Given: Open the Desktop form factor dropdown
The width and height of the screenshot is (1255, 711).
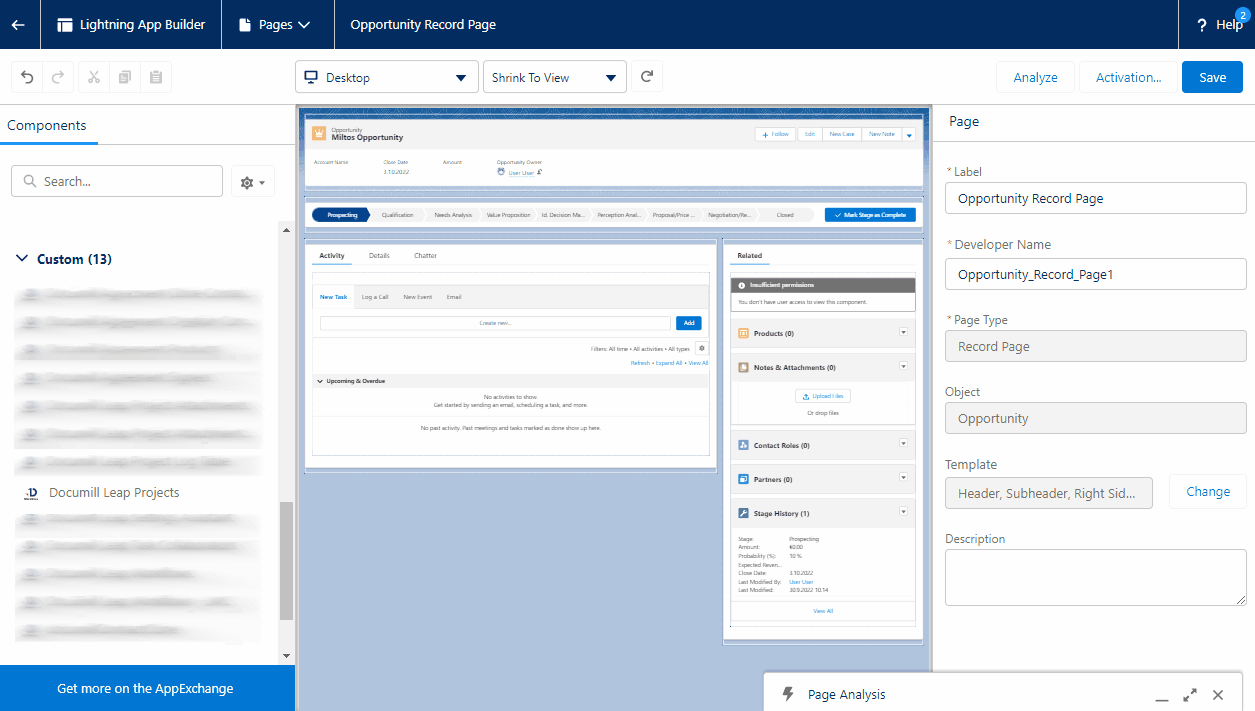Looking at the screenshot, I should point(386,78).
